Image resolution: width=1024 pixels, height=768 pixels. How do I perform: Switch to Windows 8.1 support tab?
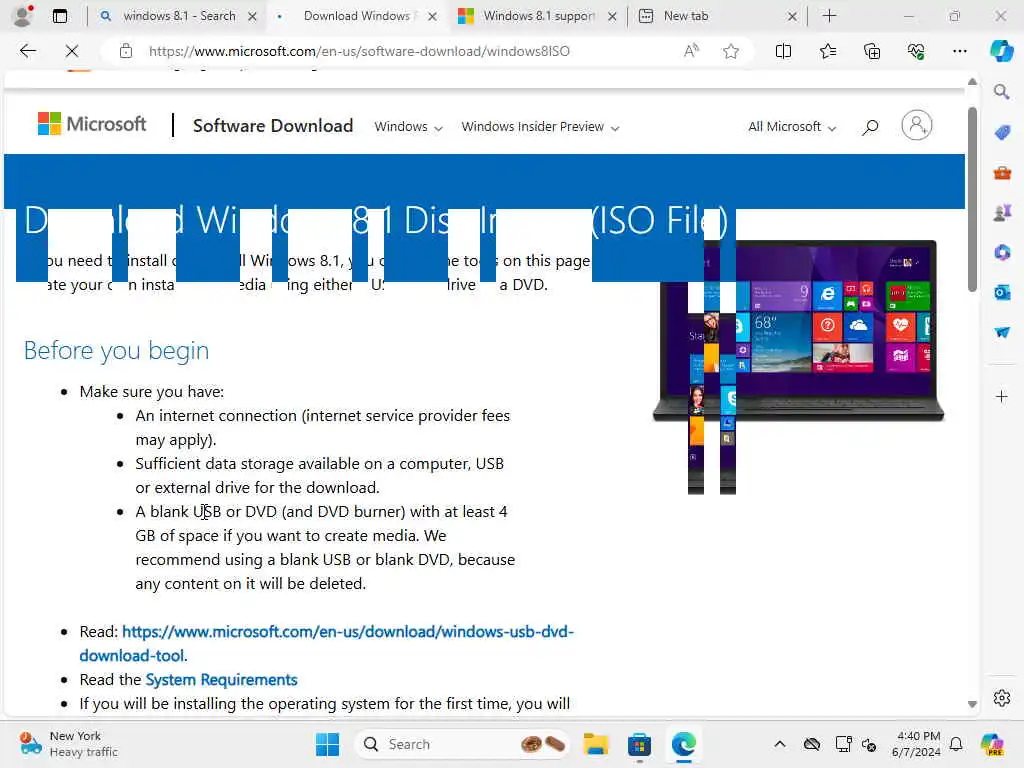pyautogui.click(x=538, y=16)
